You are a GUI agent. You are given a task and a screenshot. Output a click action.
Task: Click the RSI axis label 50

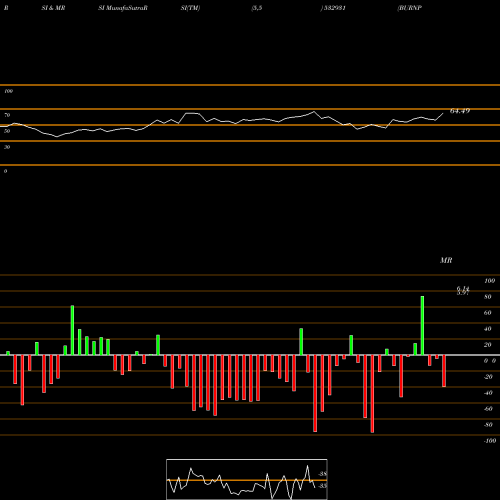pyautogui.click(x=7, y=131)
